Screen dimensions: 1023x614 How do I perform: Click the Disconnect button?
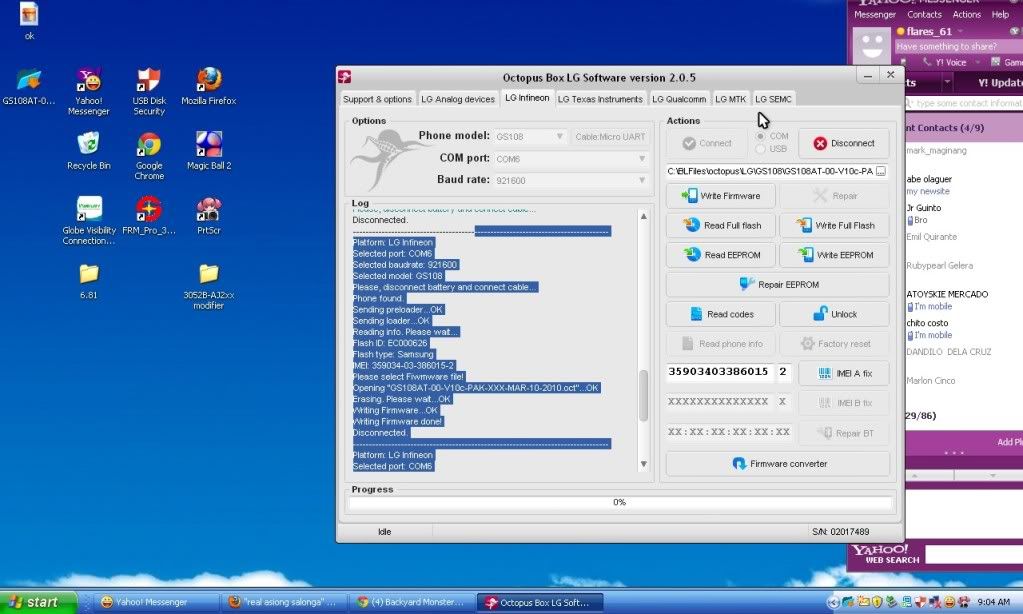[844, 143]
